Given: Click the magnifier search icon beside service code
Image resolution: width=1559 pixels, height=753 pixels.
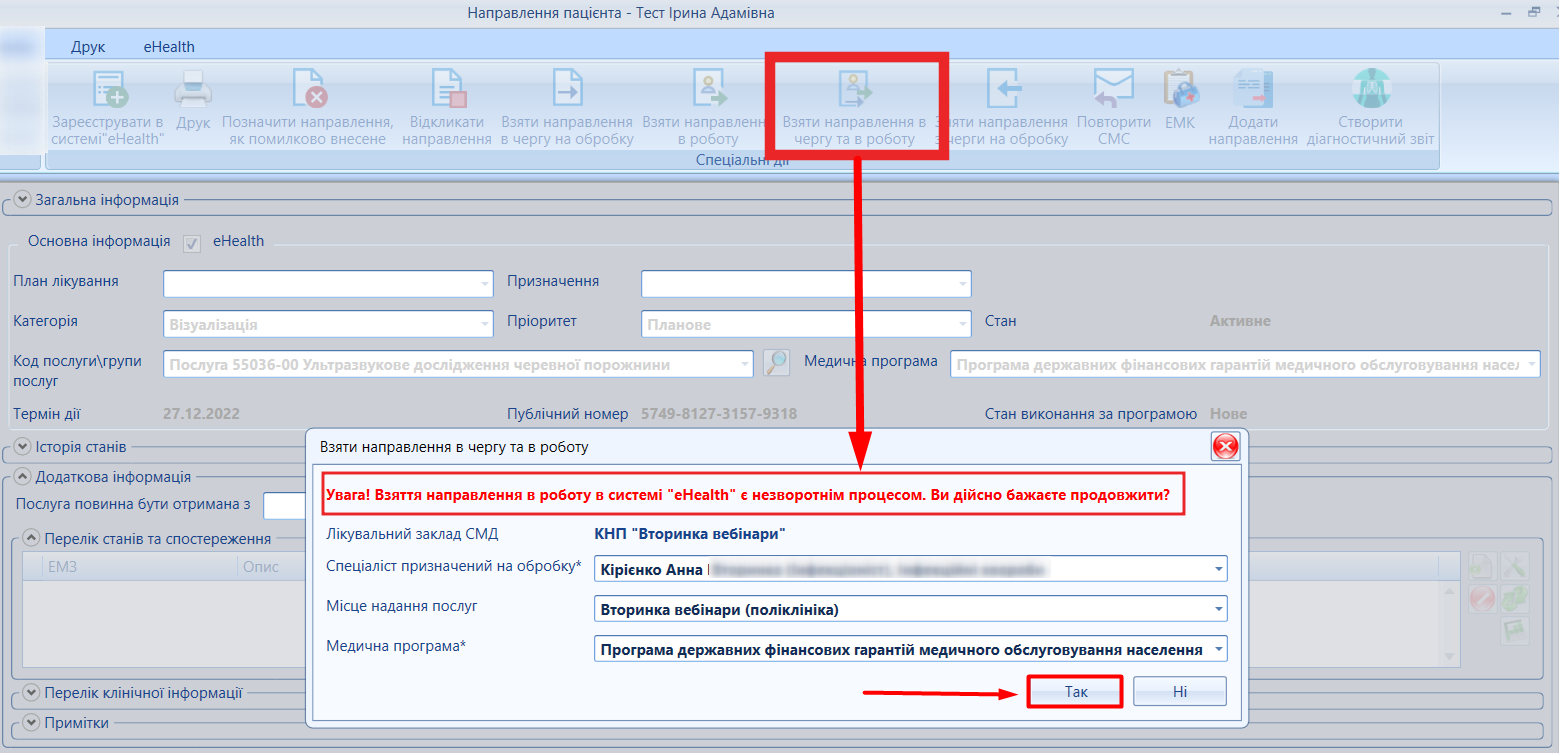Looking at the screenshot, I should [x=776, y=363].
